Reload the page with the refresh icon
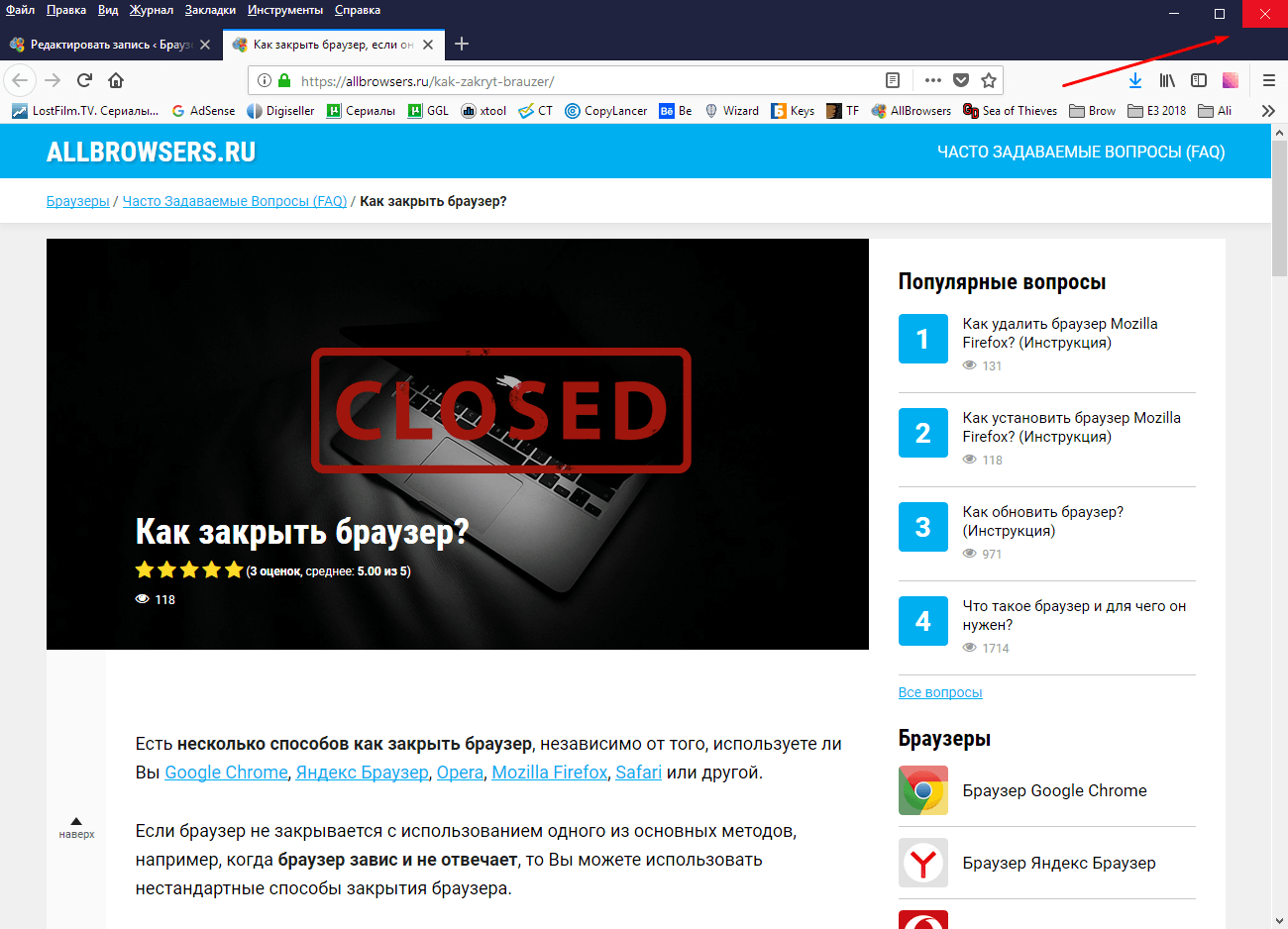1288x929 pixels. coord(84,80)
